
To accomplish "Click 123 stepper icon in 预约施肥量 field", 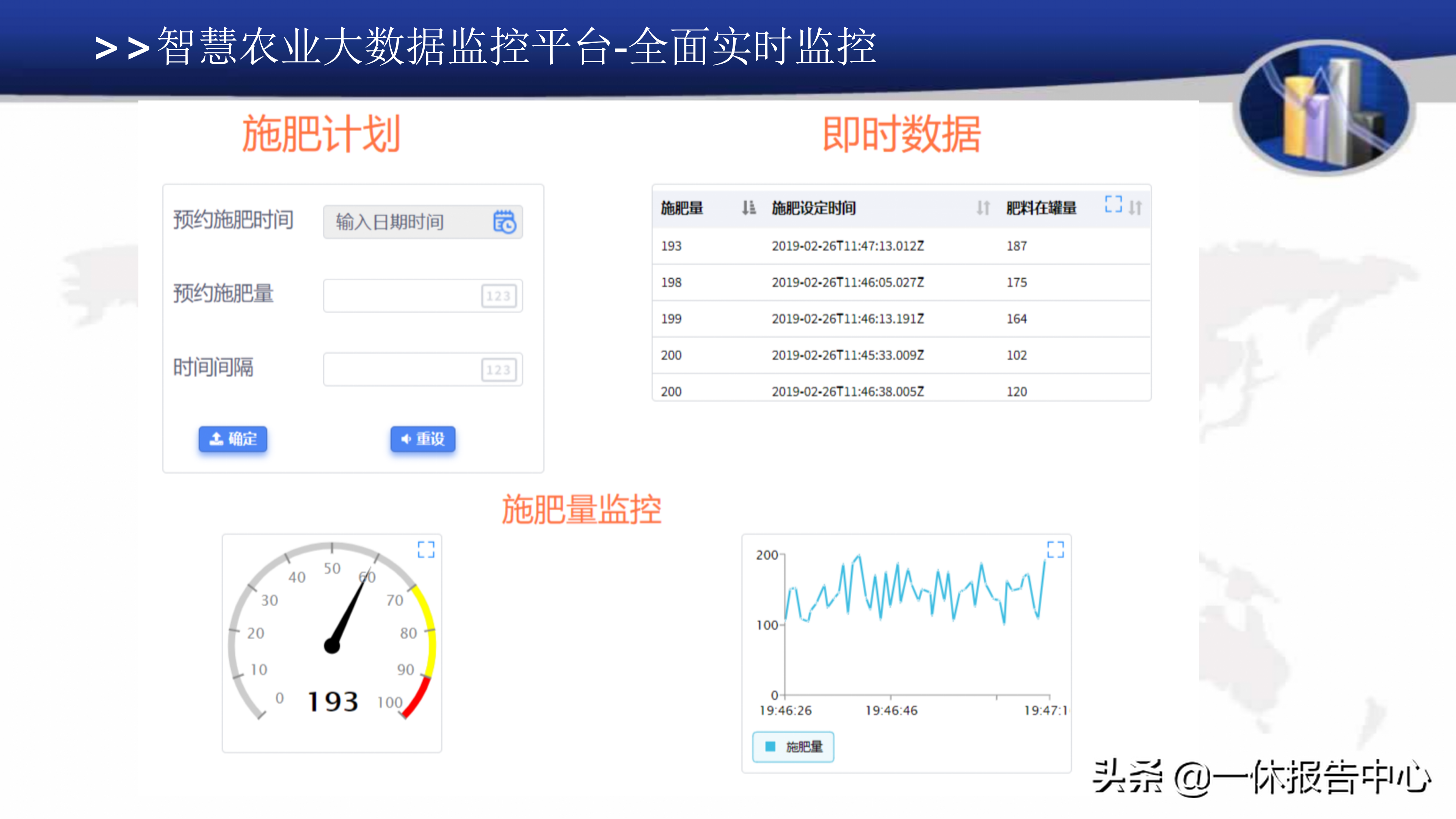I will coord(499,296).
